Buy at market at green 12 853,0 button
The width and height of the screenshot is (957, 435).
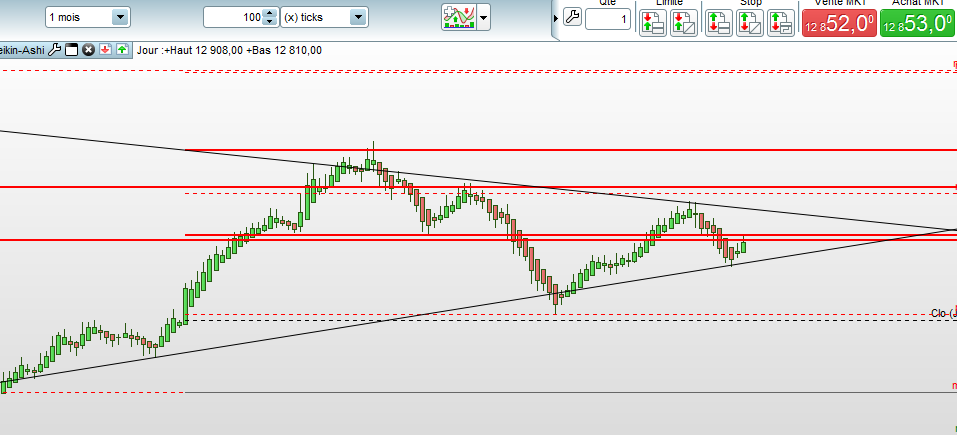(x=917, y=23)
